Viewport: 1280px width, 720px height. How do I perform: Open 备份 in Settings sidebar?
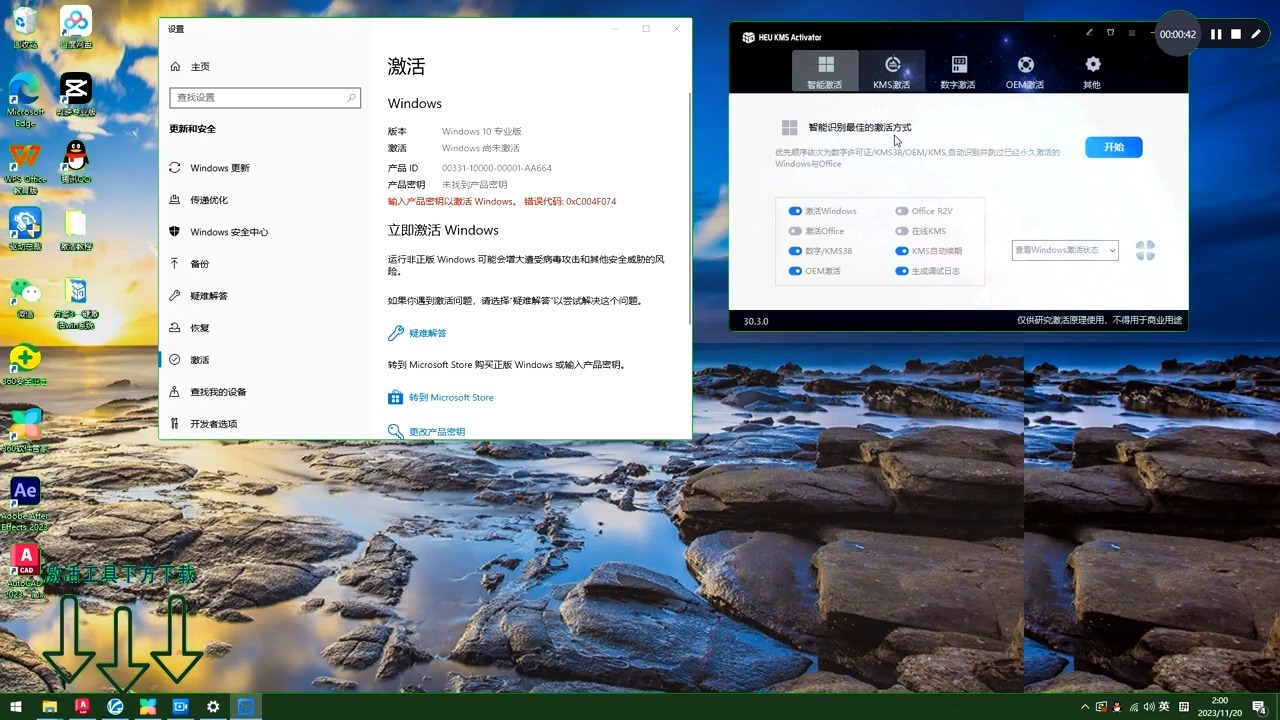coord(189,264)
